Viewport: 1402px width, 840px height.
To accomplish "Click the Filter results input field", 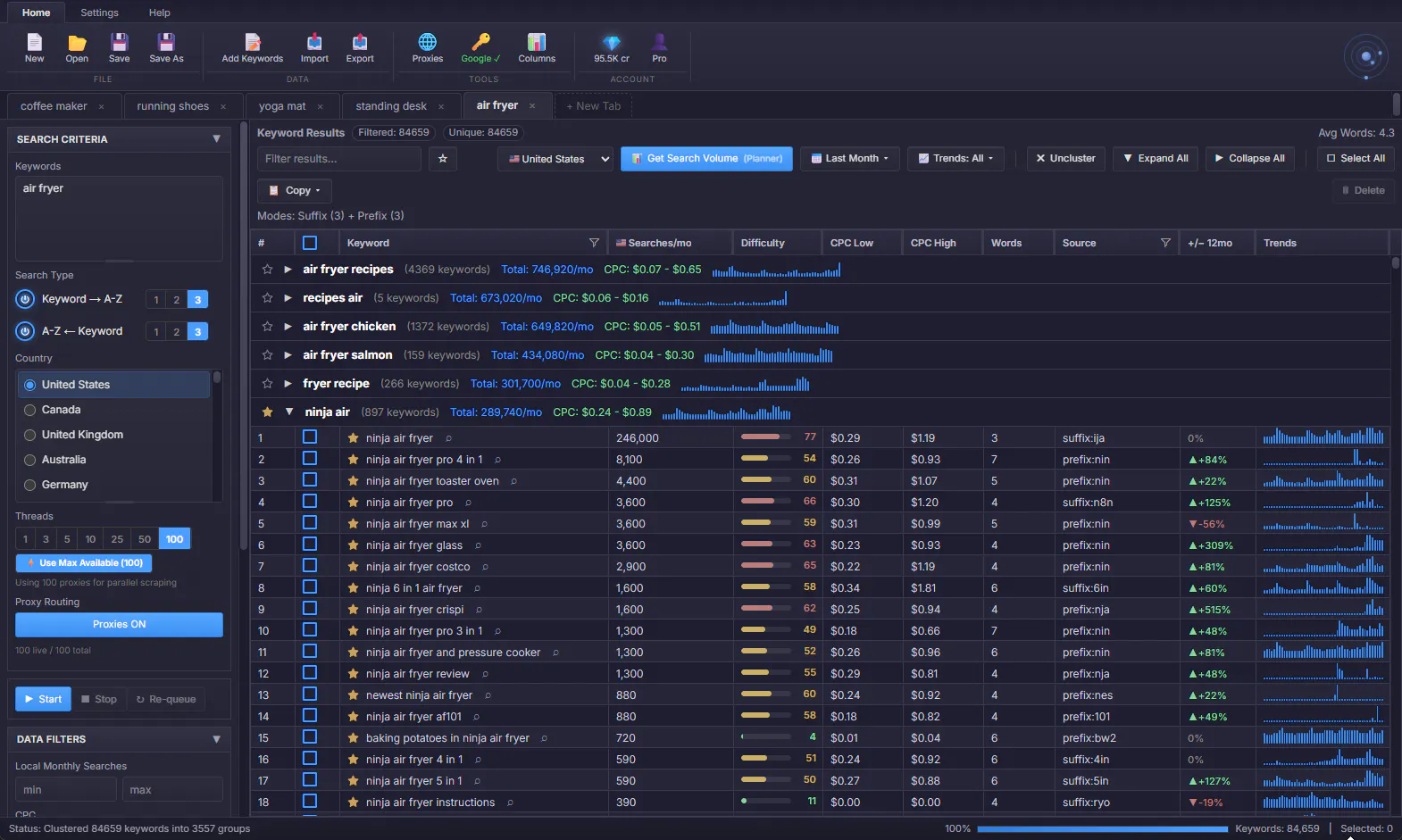I will [x=339, y=159].
